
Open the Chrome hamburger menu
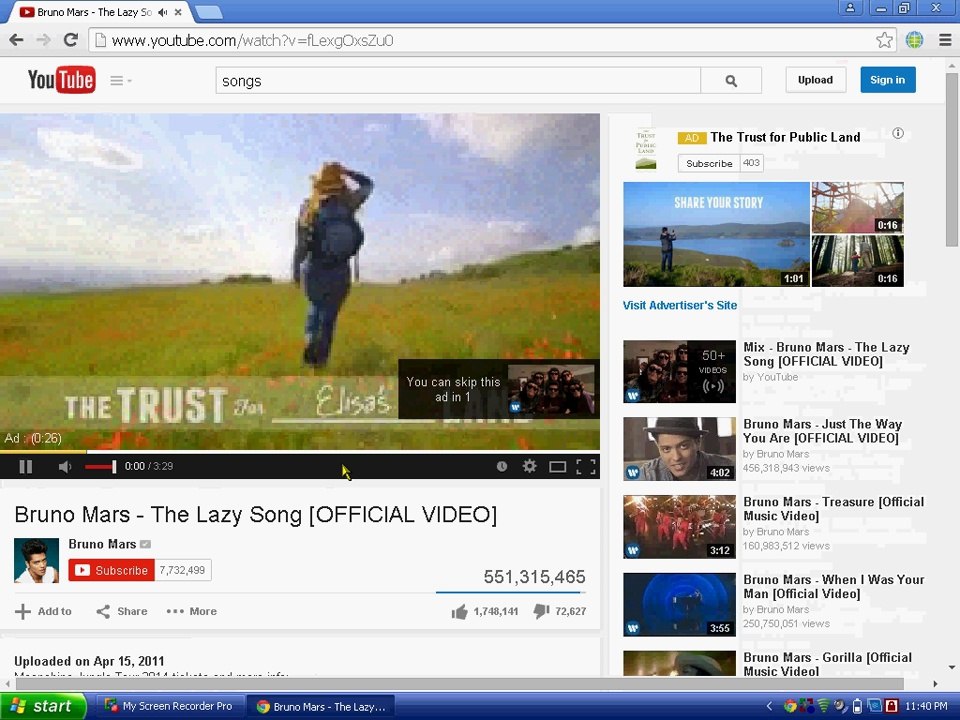point(945,40)
